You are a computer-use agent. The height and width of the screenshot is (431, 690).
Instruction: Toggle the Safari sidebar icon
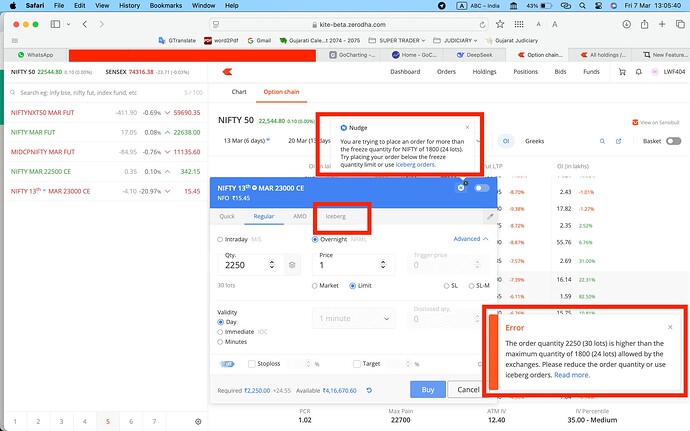pyautogui.click(x=55, y=24)
